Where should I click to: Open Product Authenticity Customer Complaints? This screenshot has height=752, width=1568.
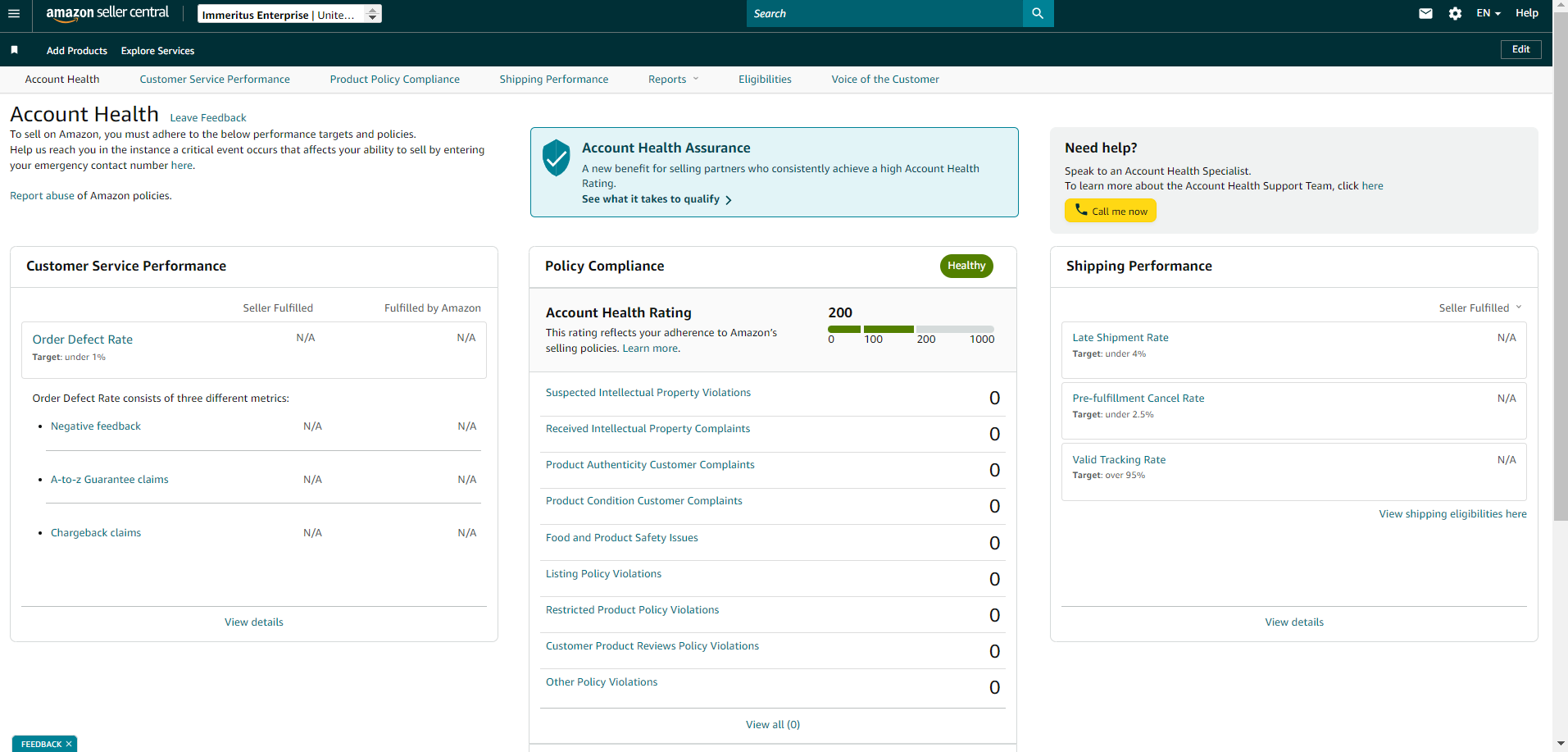pos(650,465)
